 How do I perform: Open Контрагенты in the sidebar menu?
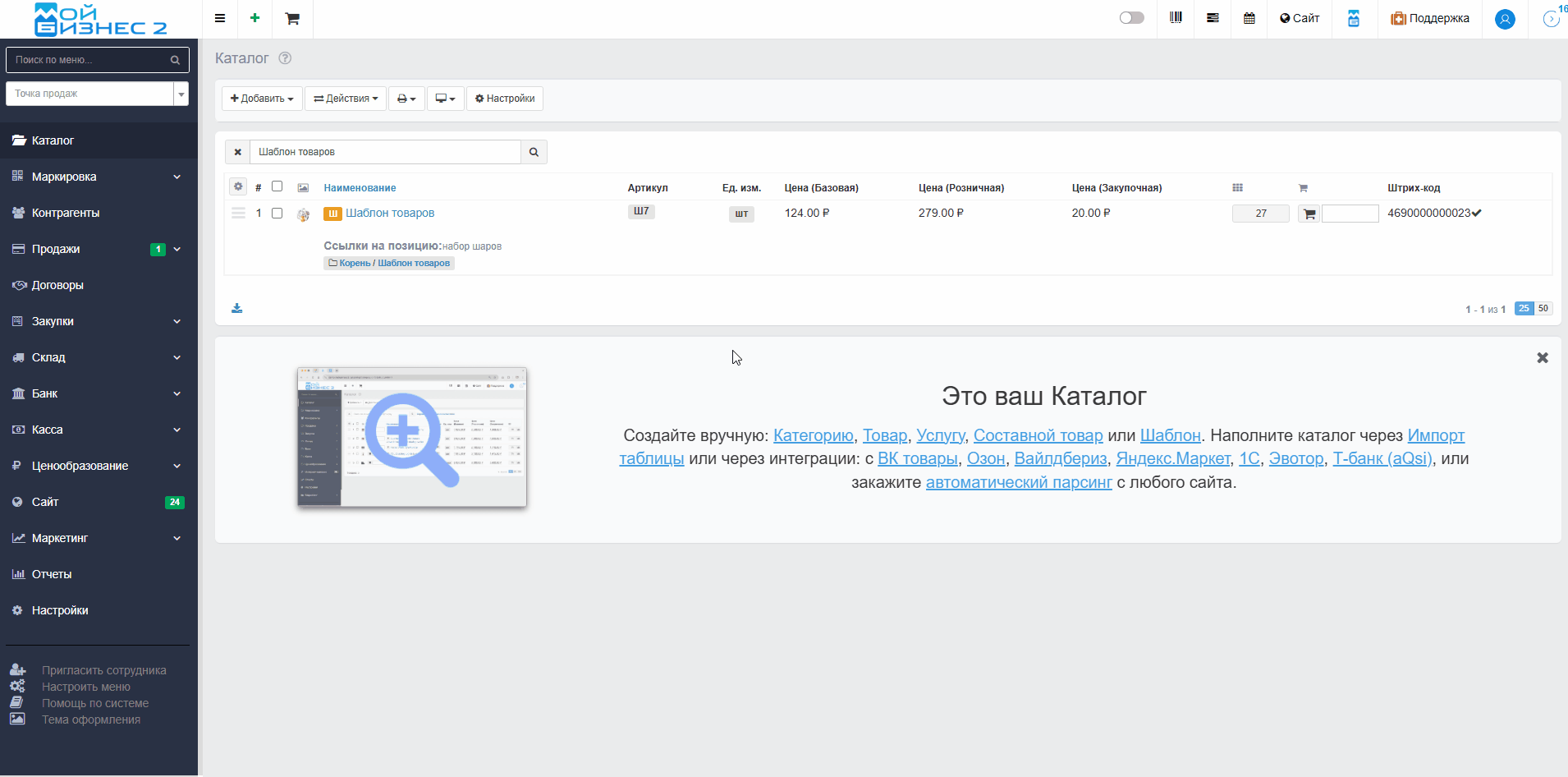click(66, 213)
